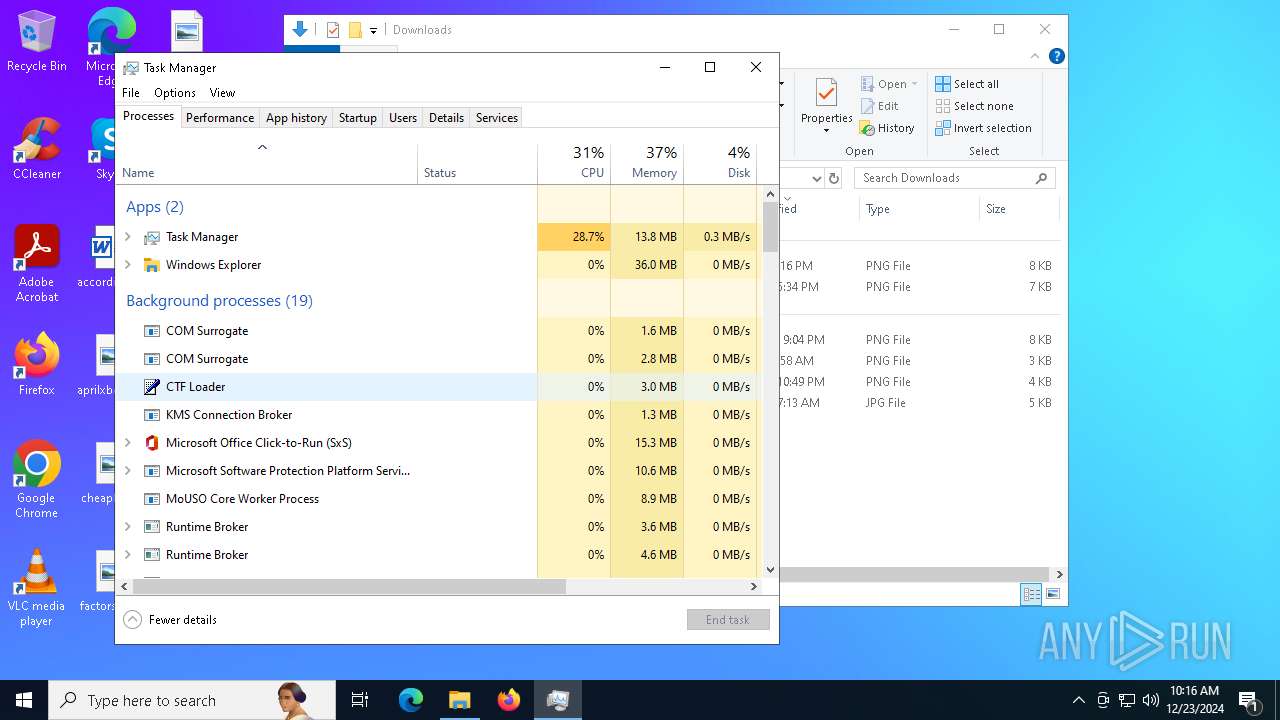Expand Microsoft Software Protection Platform row
Image resolution: width=1280 pixels, height=720 pixels.
point(128,471)
